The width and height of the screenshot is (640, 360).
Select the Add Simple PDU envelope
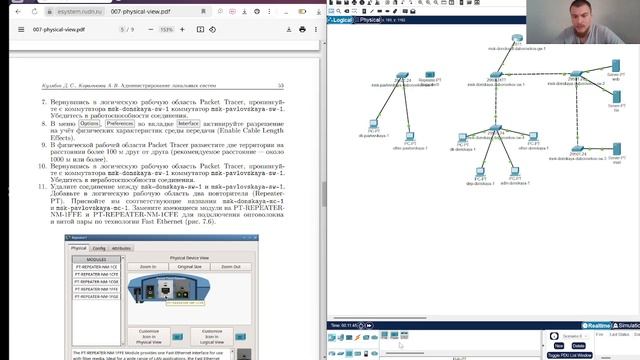point(405,11)
